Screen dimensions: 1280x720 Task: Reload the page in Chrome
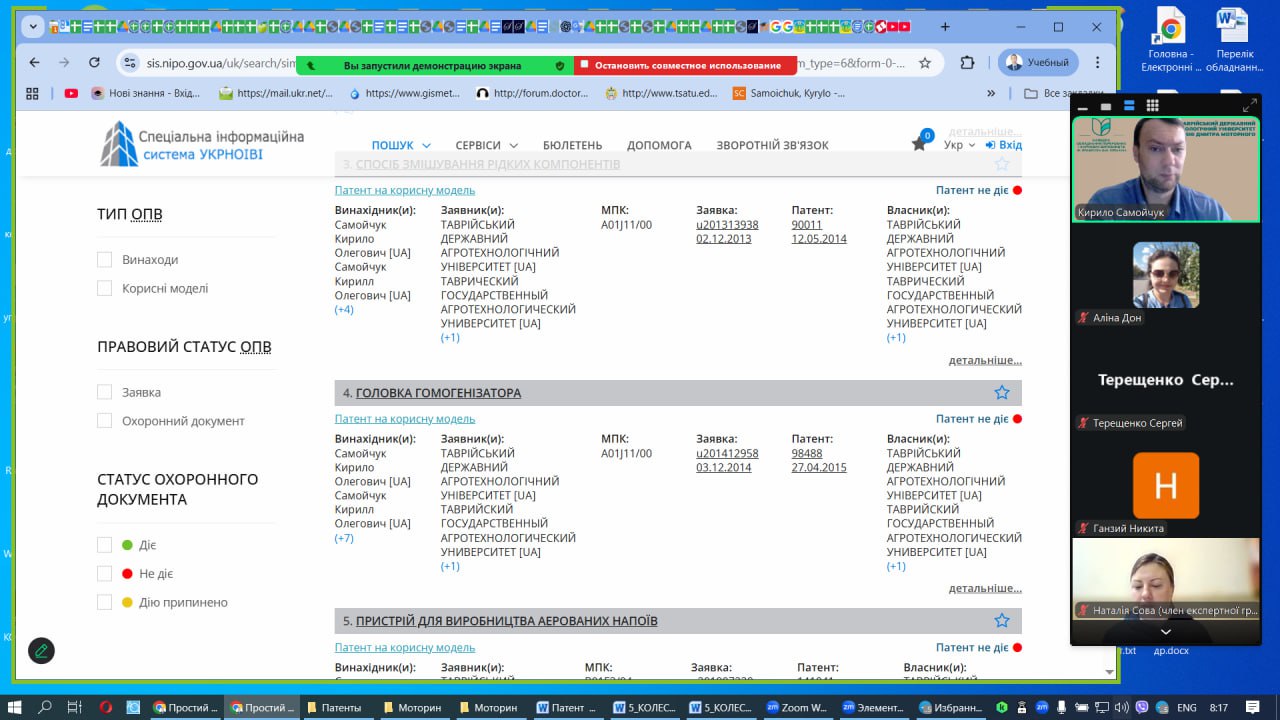pyautogui.click(x=94, y=62)
